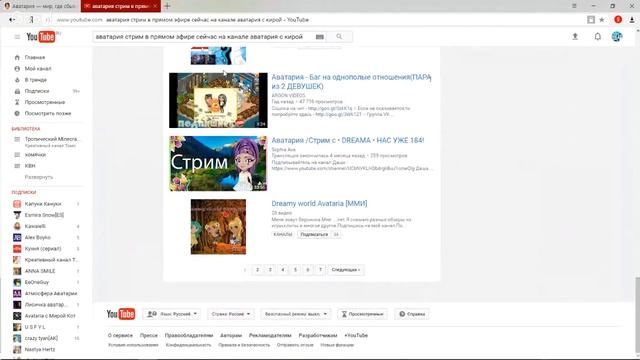640x360 pixels.
Task: Open Kawaielli subscription channel
Action: tap(35, 226)
